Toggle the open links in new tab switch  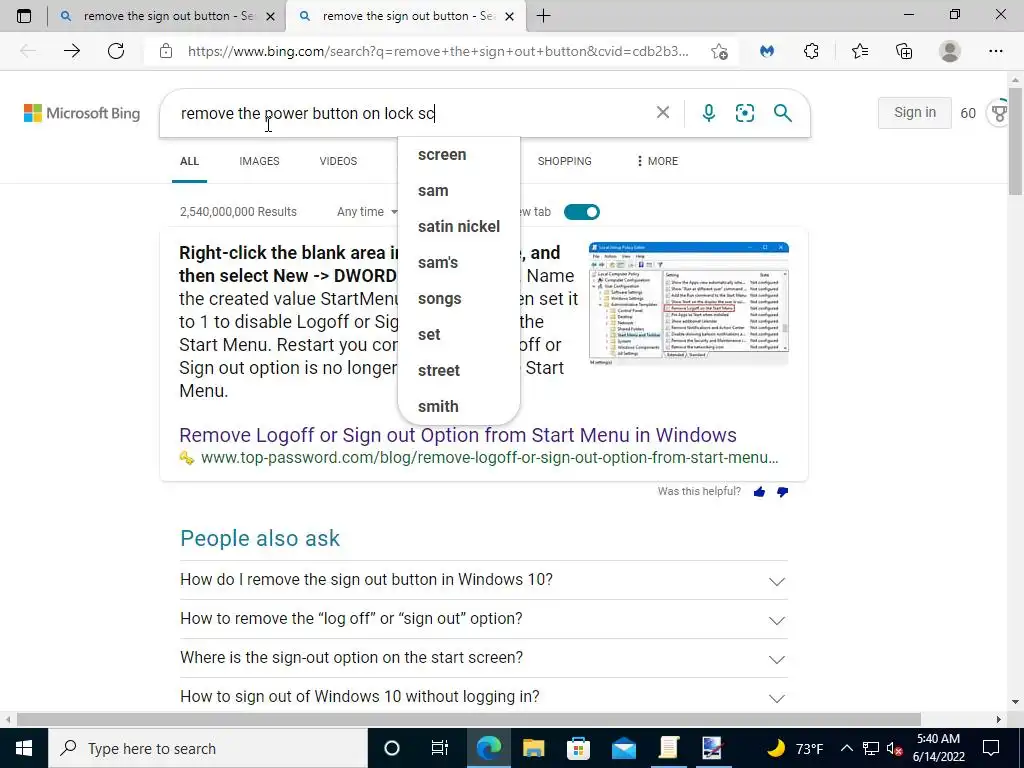(581, 212)
